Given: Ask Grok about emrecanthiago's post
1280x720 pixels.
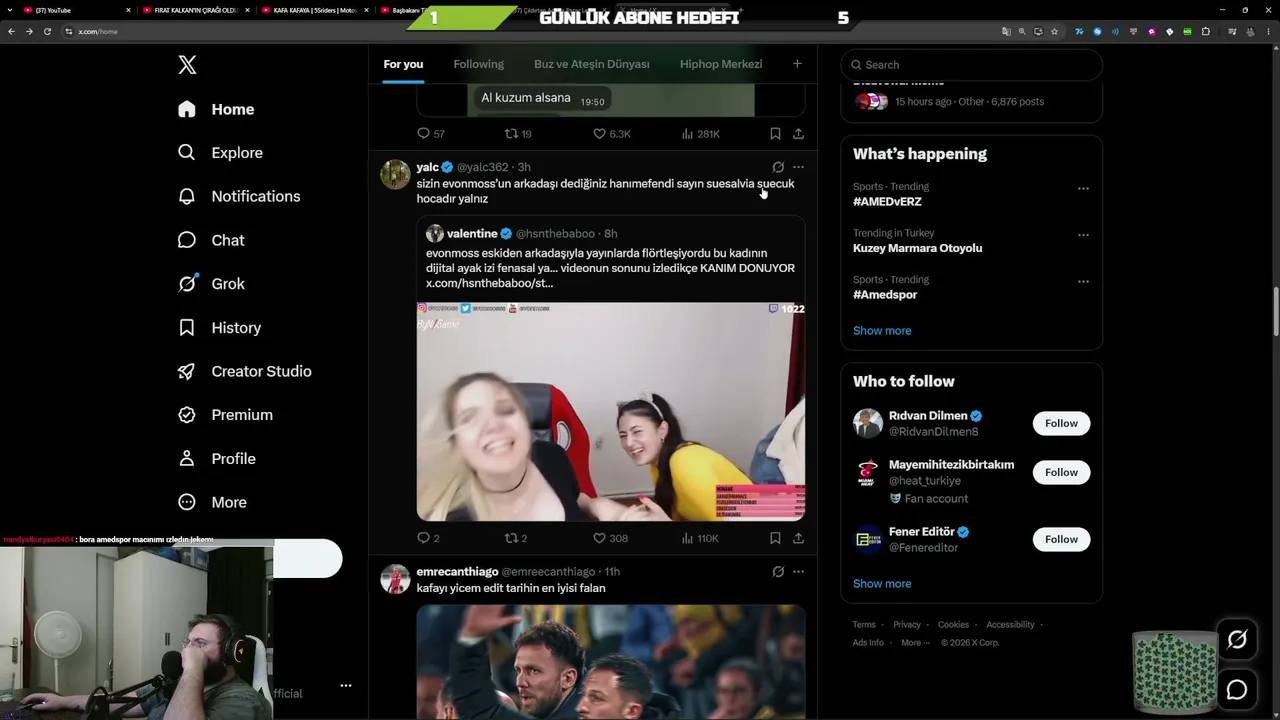Looking at the screenshot, I should 778,572.
